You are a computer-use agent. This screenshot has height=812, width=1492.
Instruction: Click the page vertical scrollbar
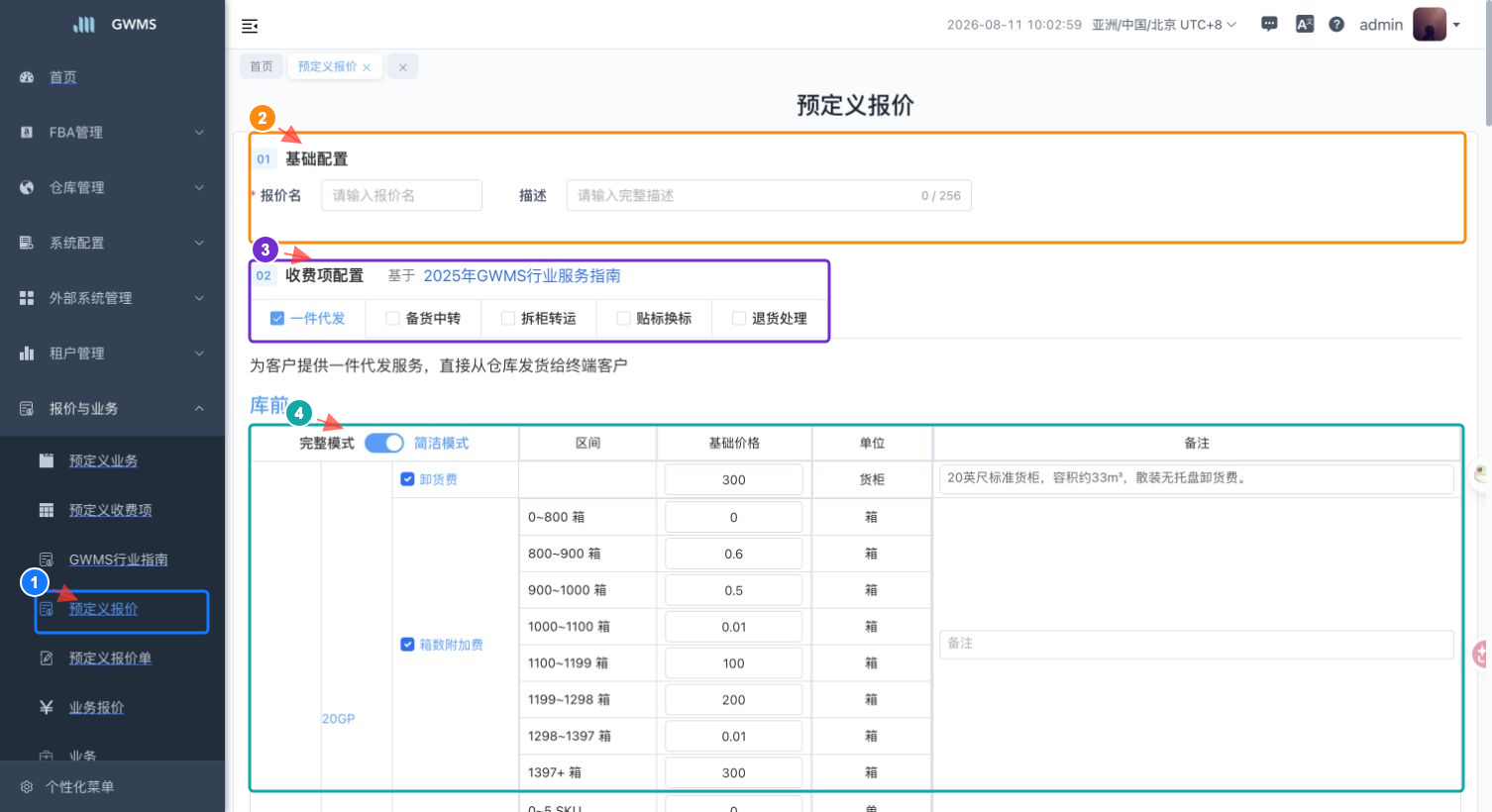tap(1487, 61)
